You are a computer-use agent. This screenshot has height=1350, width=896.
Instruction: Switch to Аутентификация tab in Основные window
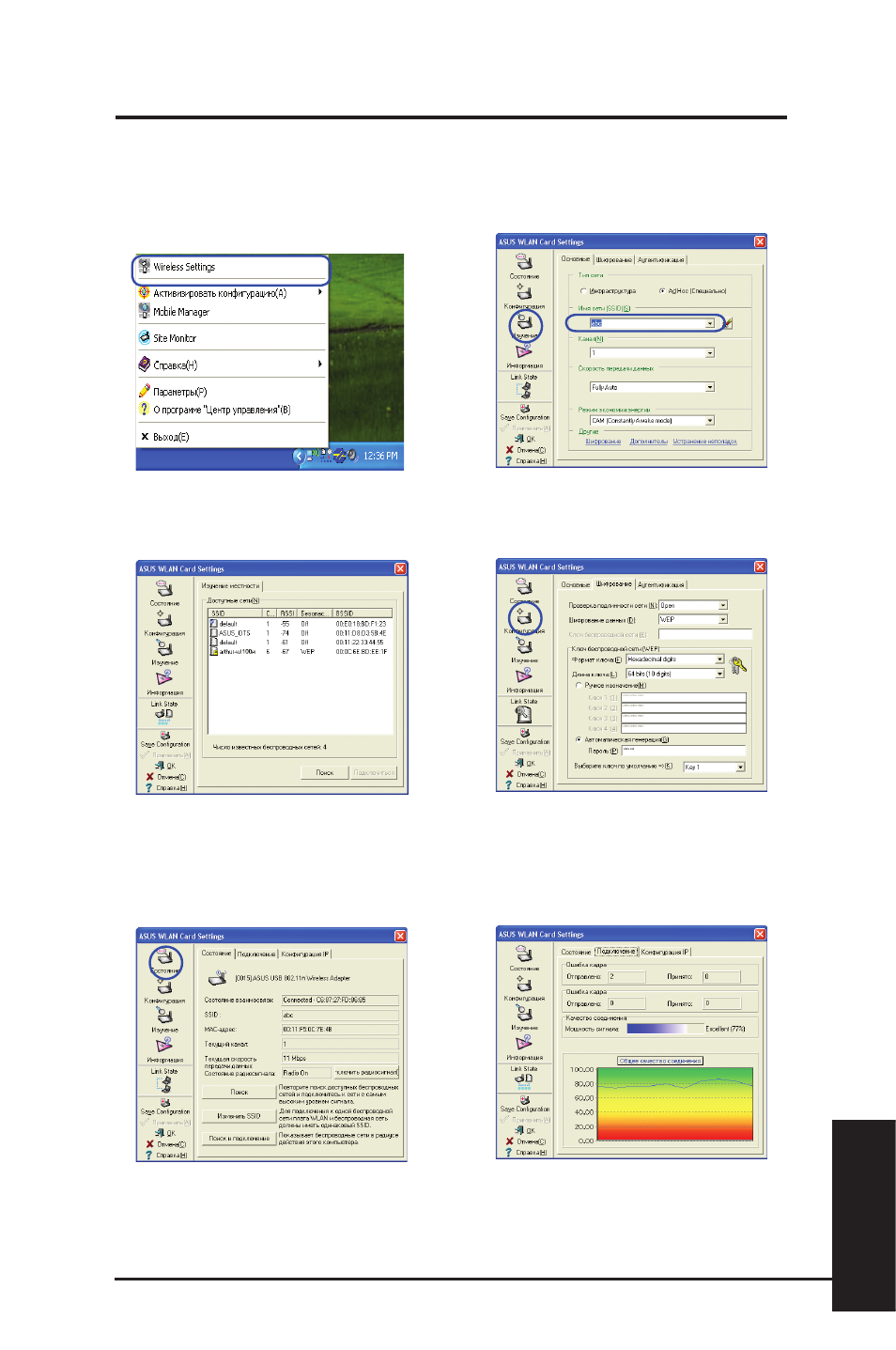(661, 260)
